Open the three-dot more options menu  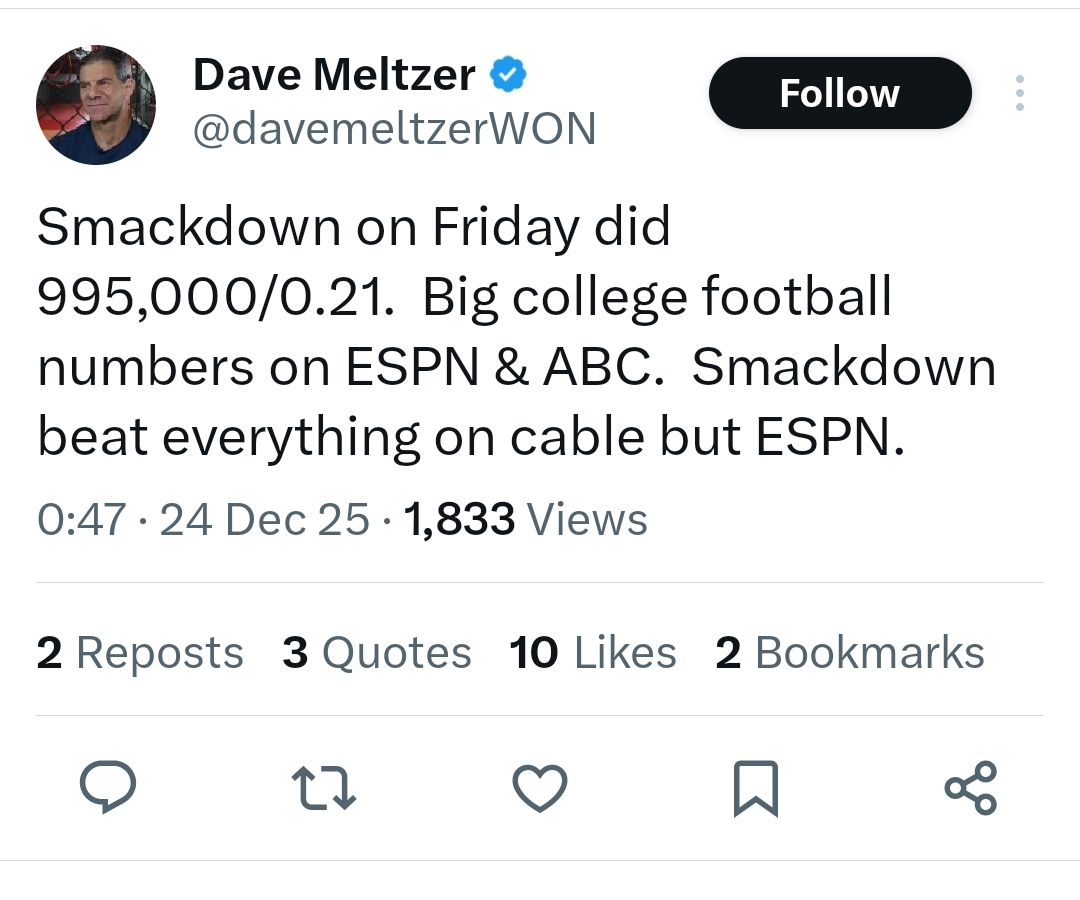point(1019,93)
